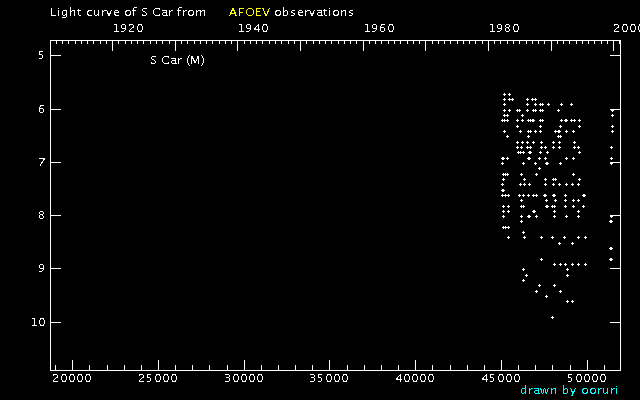This screenshot has width=640, height=400.
Task: Click the 45000 Julian date axis label
Action: point(501,377)
